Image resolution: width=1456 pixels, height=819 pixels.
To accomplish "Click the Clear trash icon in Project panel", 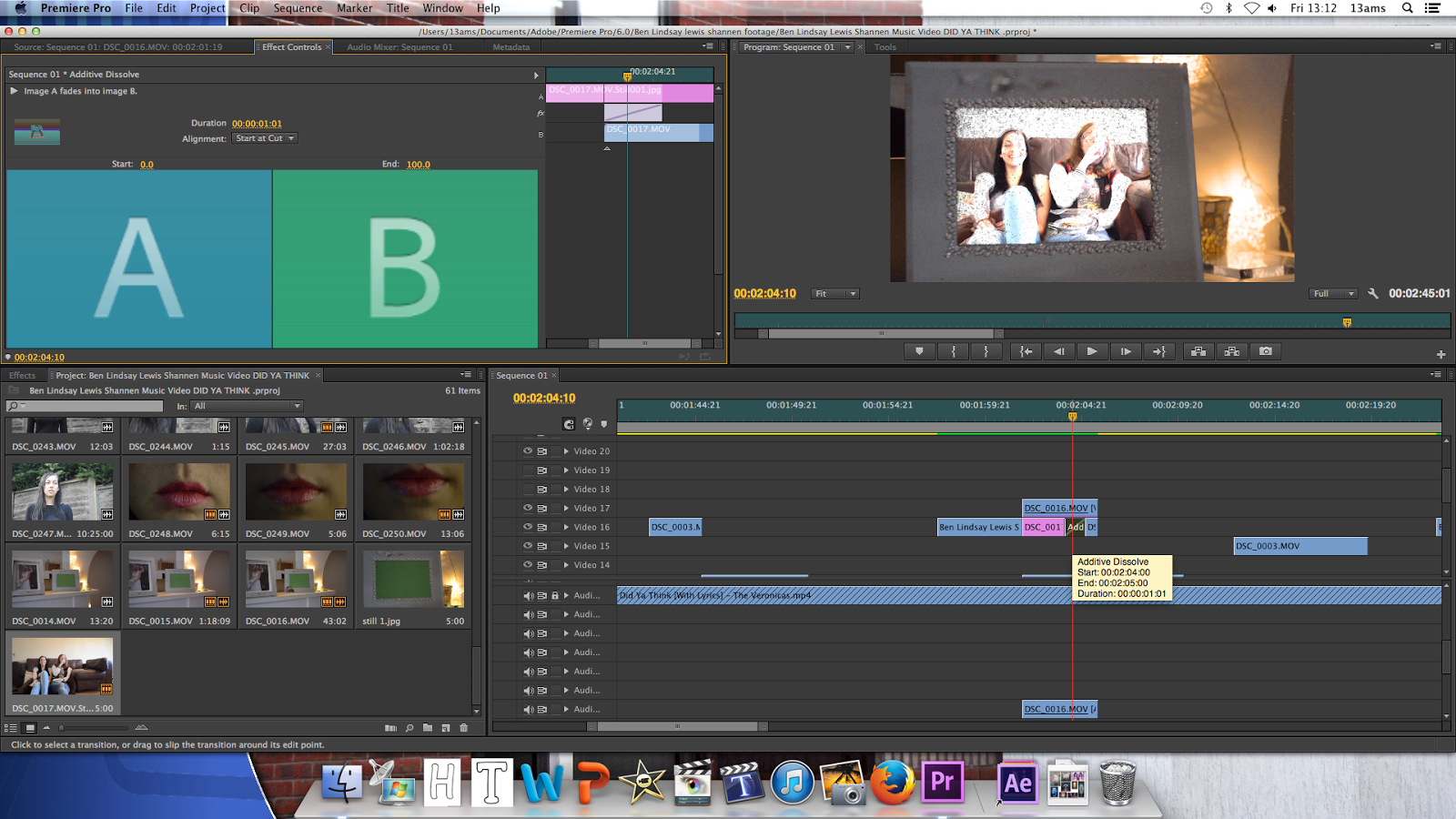I will click(x=464, y=728).
